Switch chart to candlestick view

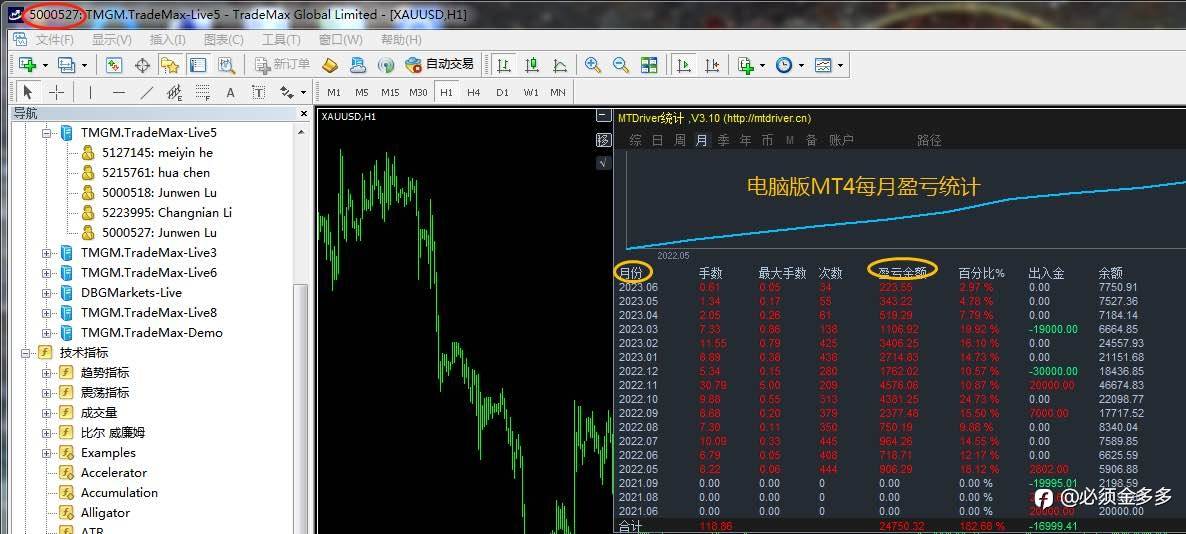coord(532,65)
